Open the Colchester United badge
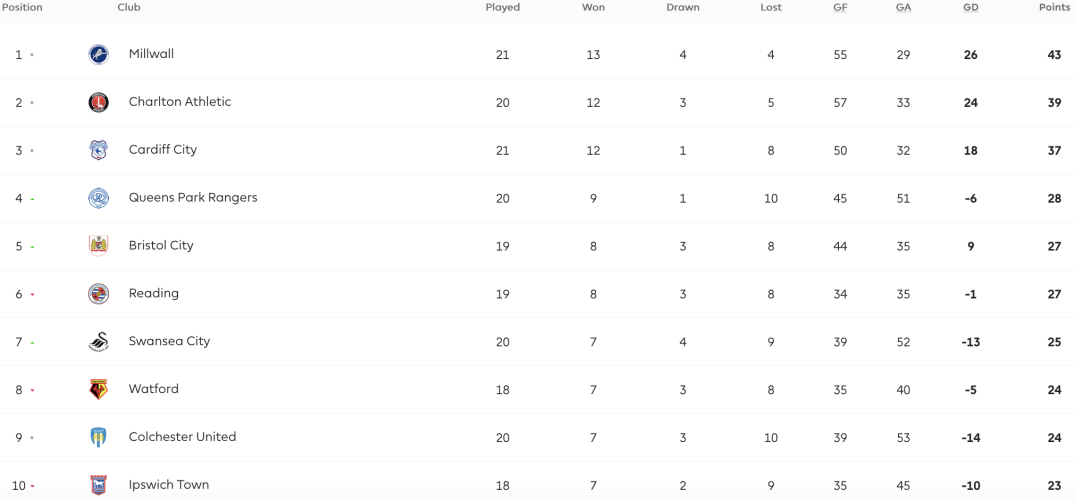This screenshot has width=1075, height=500. (99, 437)
